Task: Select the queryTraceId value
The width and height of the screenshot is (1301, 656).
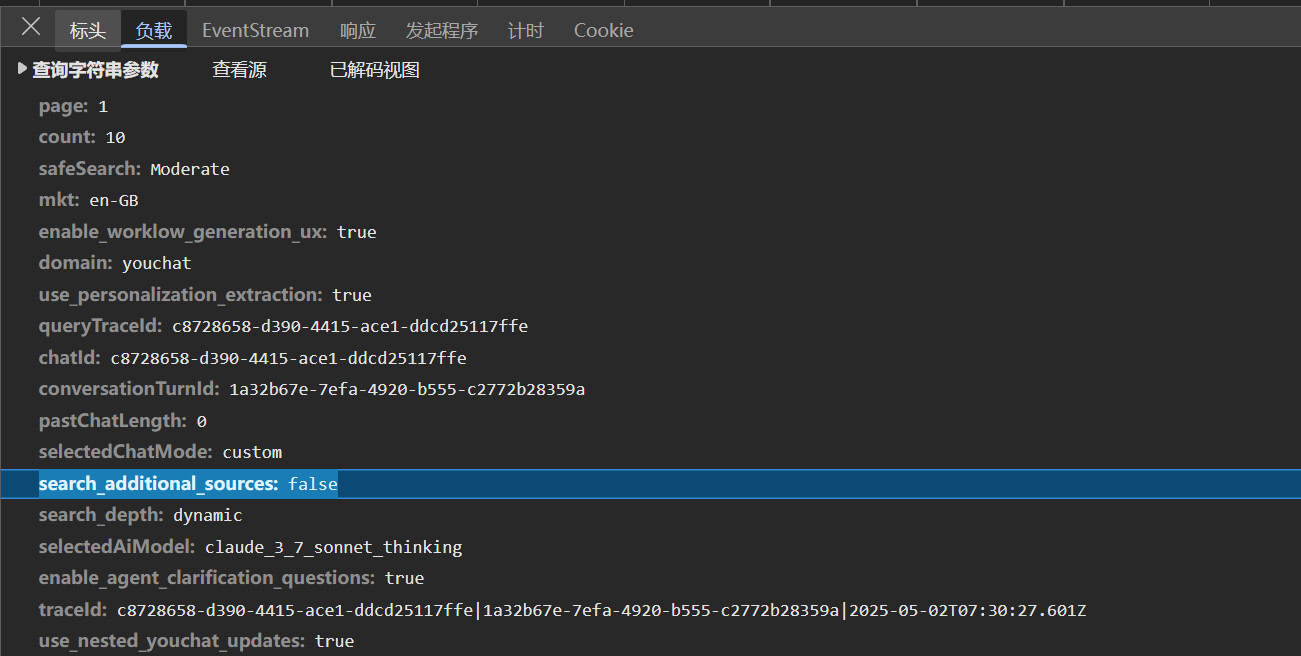Action: pos(349,326)
